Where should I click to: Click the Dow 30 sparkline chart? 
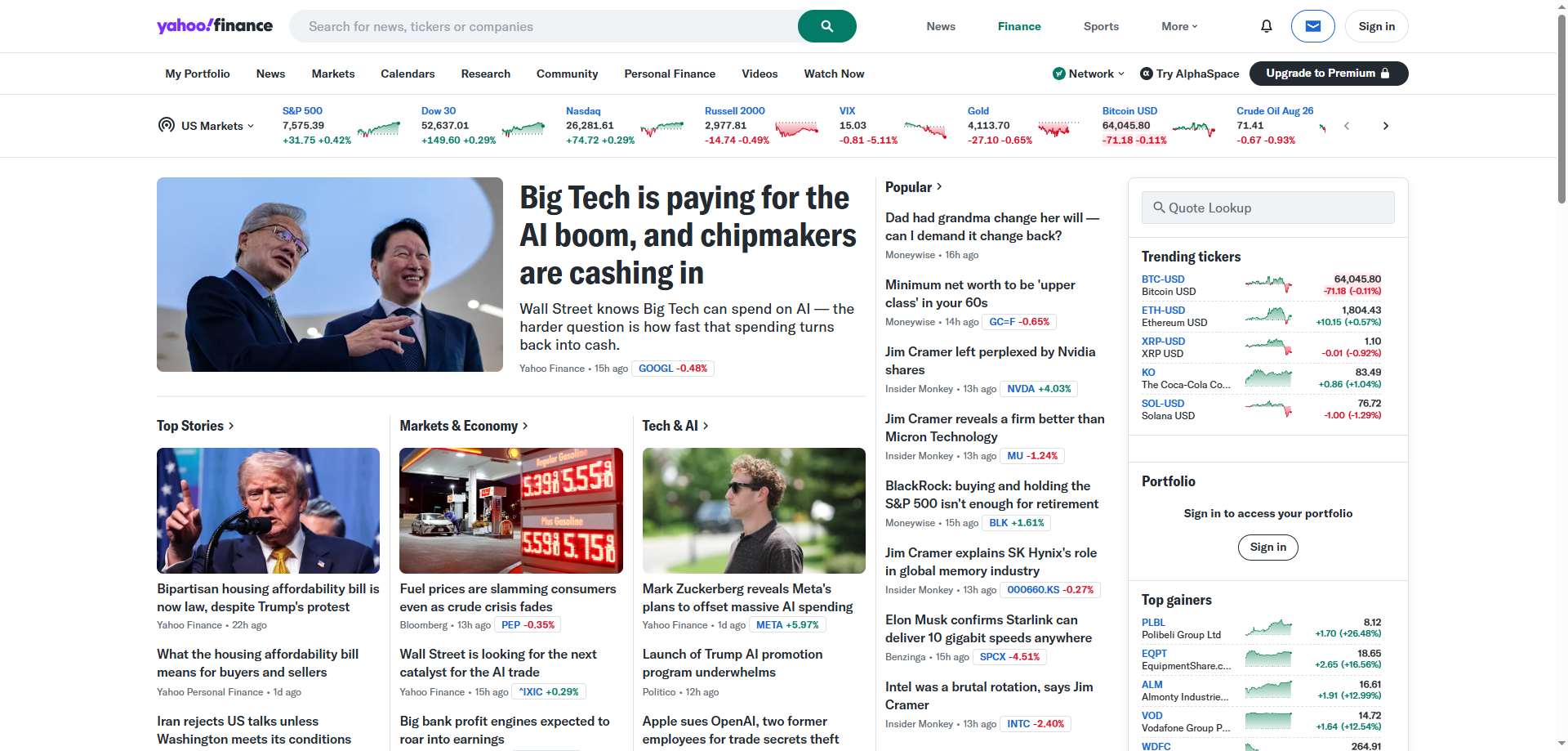(x=523, y=128)
